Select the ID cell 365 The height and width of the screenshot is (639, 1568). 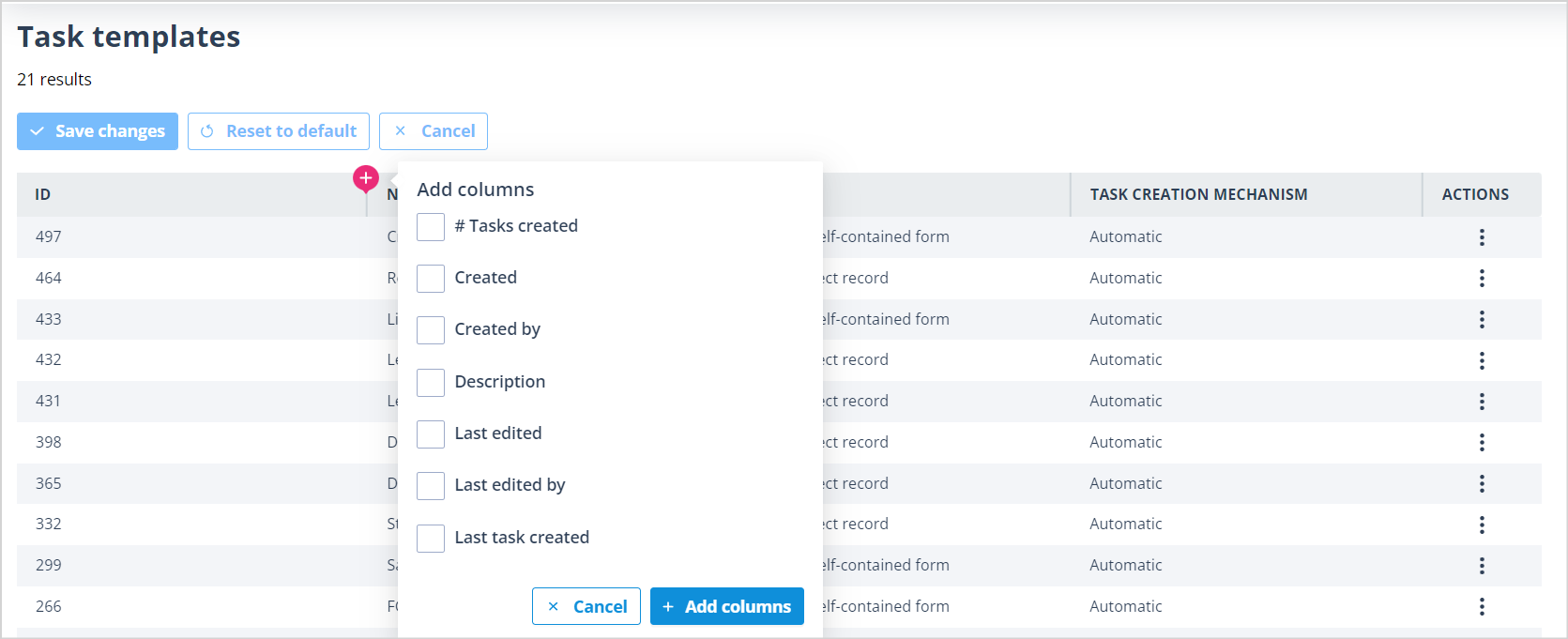tap(49, 483)
